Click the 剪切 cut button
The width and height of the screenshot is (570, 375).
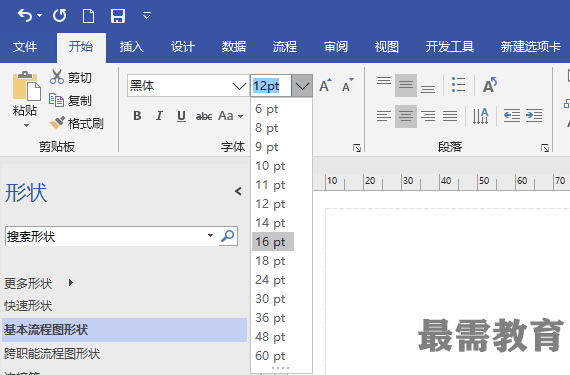point(71,77)
